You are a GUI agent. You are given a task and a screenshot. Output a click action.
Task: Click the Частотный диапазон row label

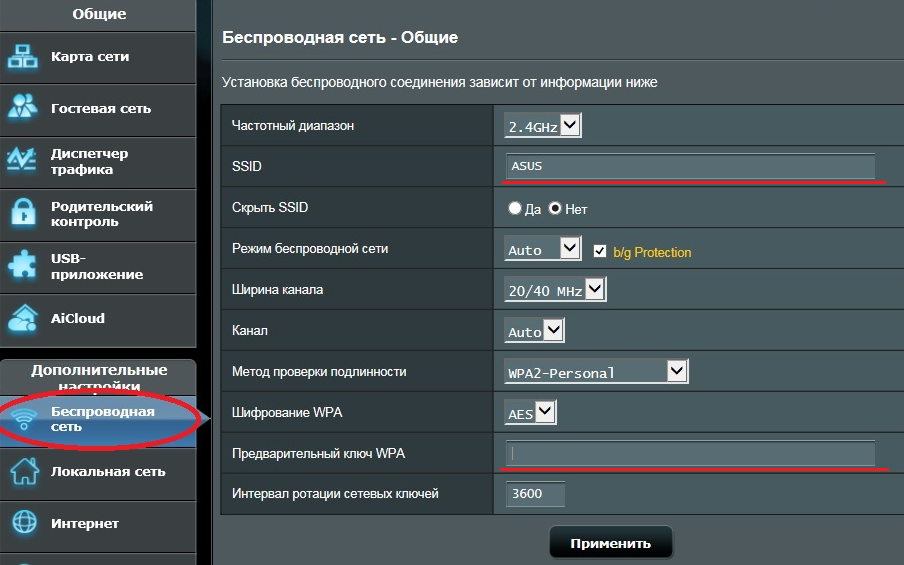(x=293, y=126)
